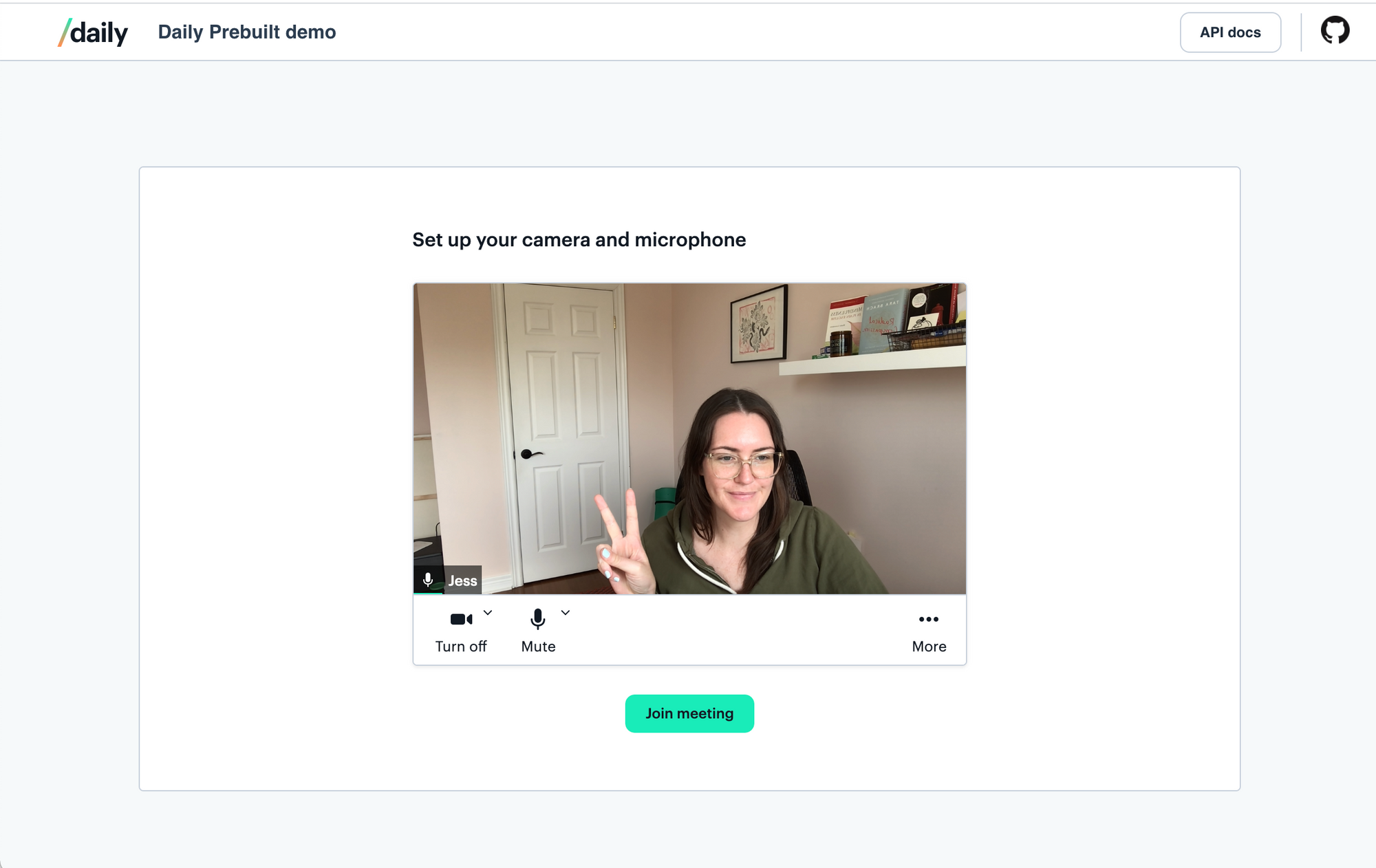Image resolution: width=1376 pixels, height=868 pixels.
Task: Click the mic indicator beside Jess name
Action: click(428, 579)
